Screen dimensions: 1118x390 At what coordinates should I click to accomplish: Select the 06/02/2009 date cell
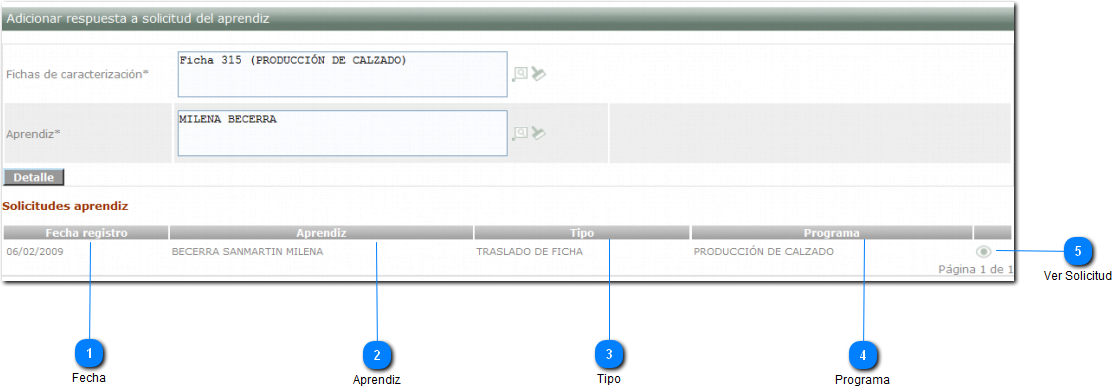pyautogui.click(x=31, y=252)
